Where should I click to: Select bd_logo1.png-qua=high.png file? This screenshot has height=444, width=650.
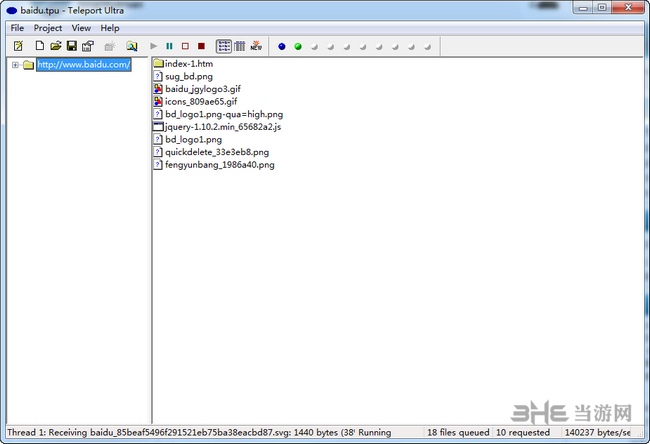[x=224, y=114]
